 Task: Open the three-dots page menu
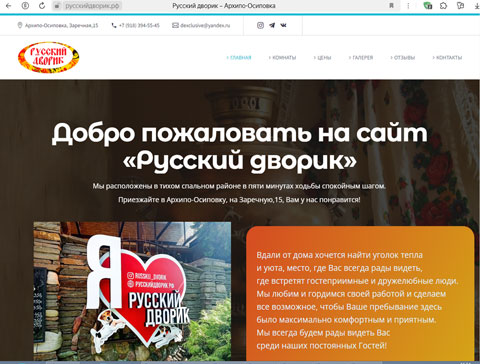(408, 6)
